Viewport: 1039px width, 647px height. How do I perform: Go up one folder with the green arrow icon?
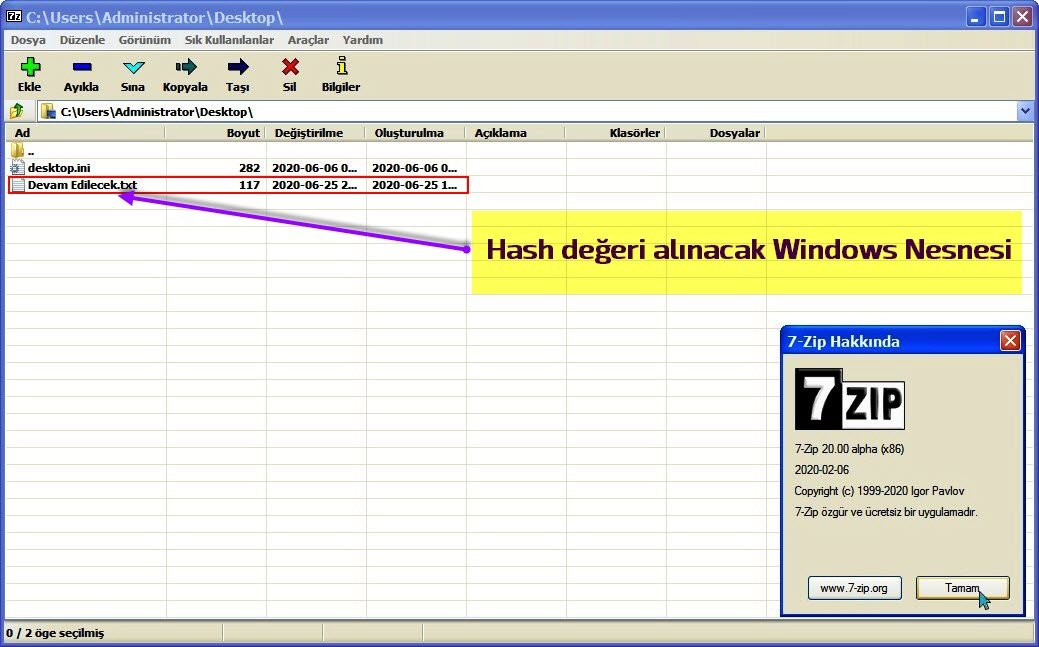(x=17, y=111)
